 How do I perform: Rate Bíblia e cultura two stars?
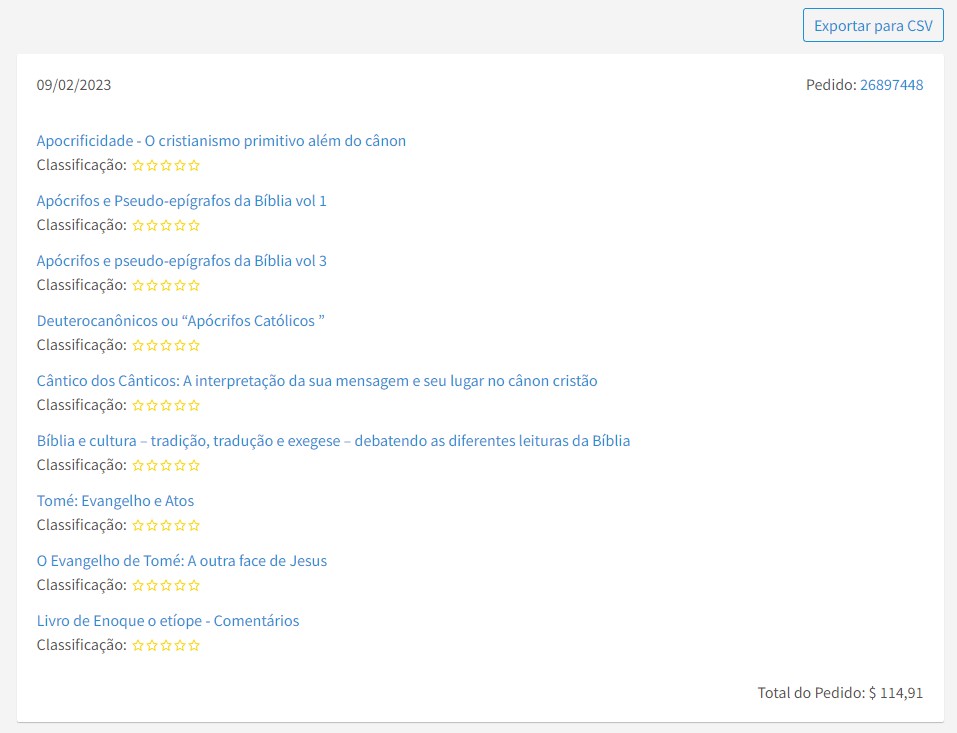(x=152, y=465)
